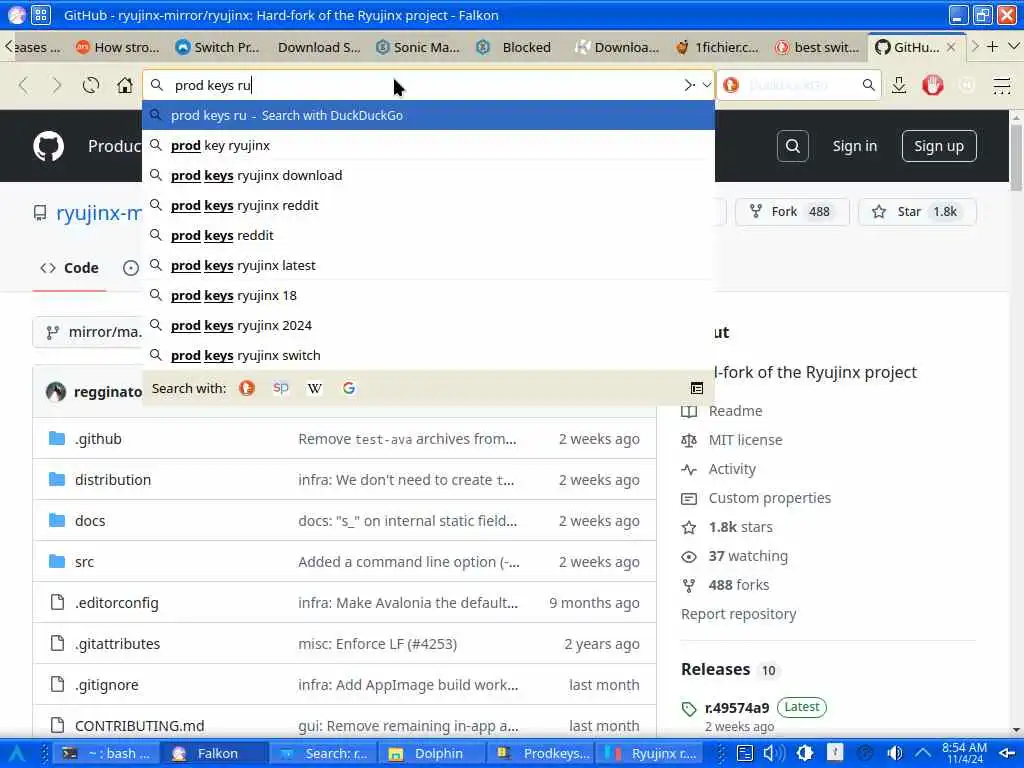Switch to the '1fichier.c...' tab
Image resolution: width=1024 pixels, height=768 pixels.
point(717,47)
